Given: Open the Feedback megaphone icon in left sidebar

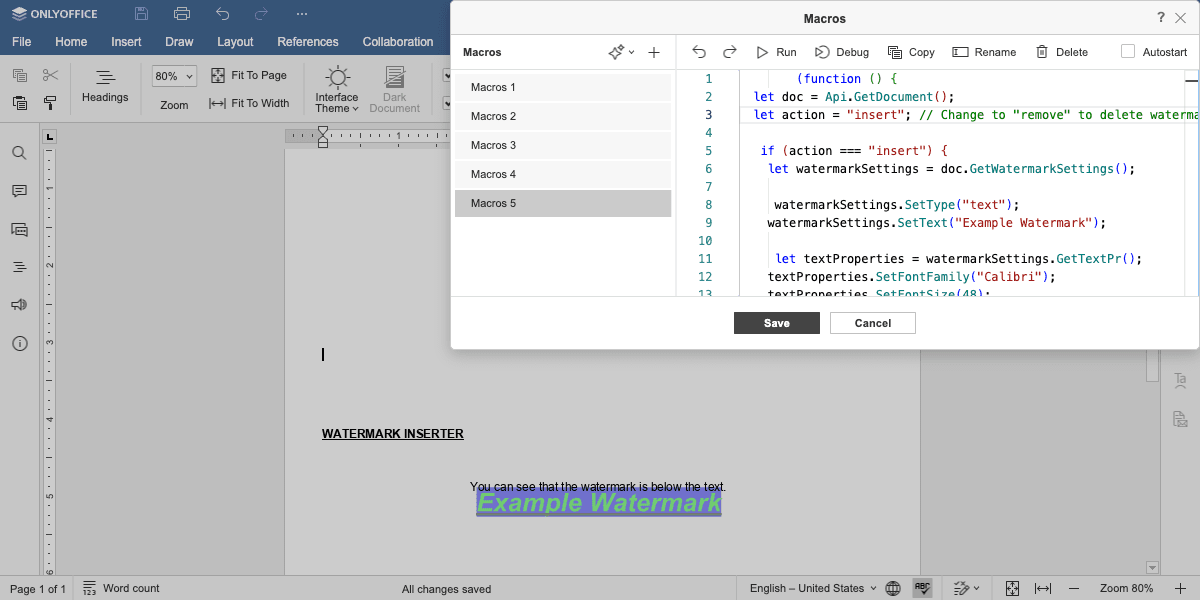Looking at the screenshot, I should coord(19,305).
